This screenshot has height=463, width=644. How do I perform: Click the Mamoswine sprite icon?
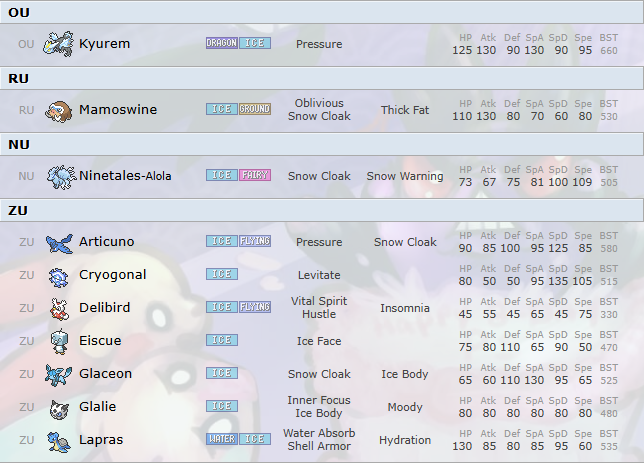pos(59,111)
